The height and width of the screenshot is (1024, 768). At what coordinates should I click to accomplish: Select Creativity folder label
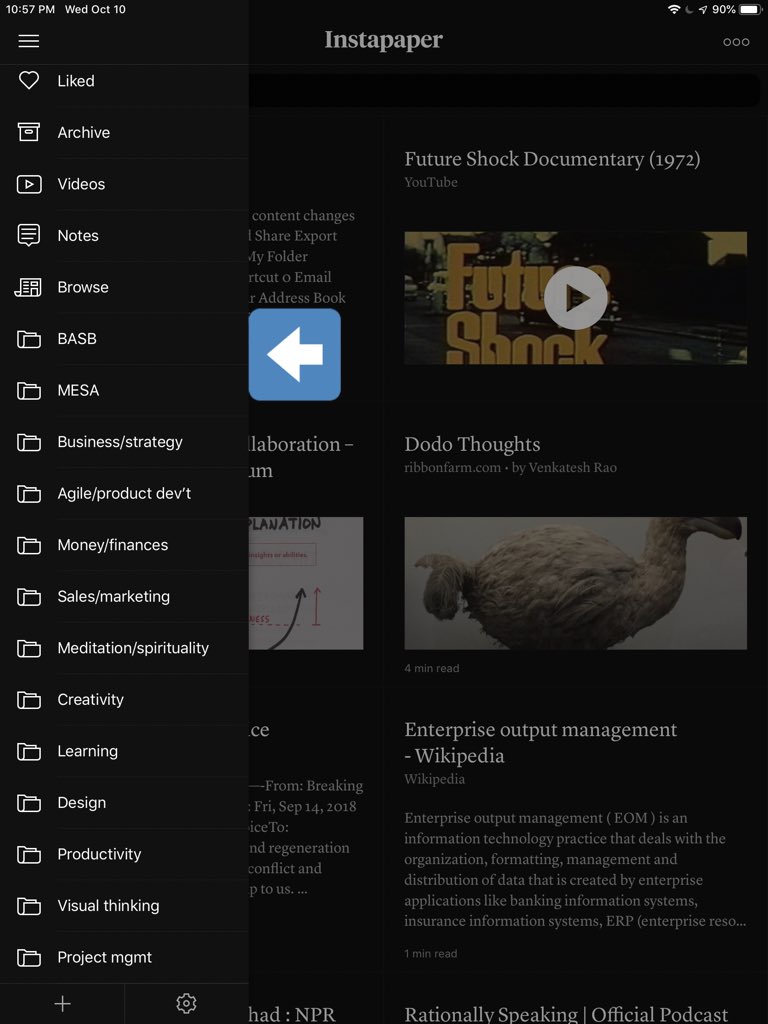[x=91, y=700]
